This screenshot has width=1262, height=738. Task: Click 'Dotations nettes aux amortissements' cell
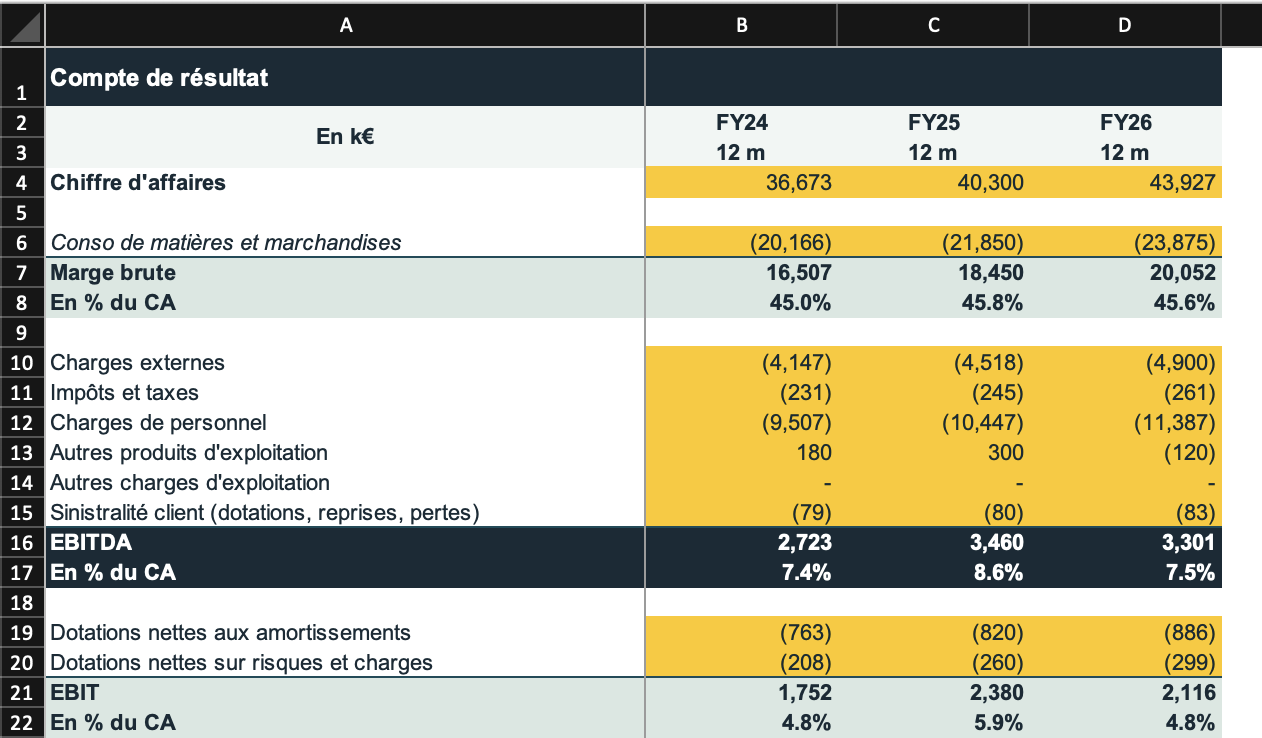(345, 633)
